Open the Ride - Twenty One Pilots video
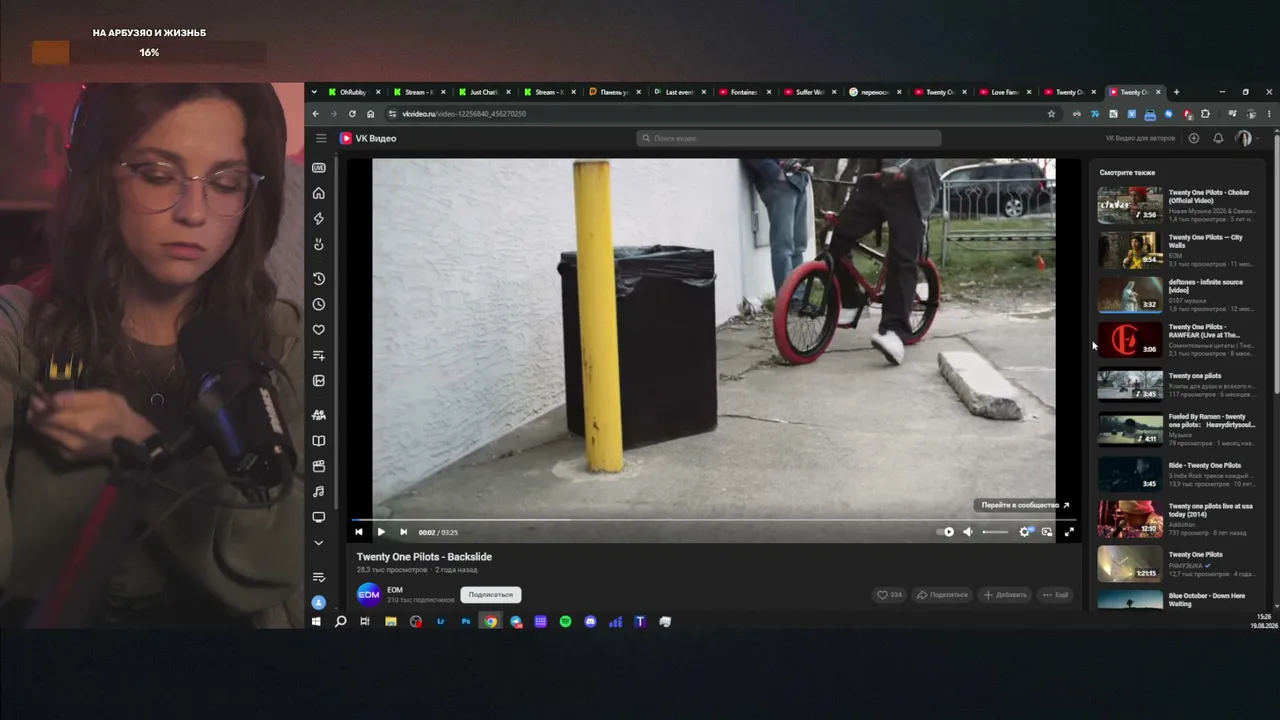The height and width of the screenshot is (720, 1280). click(x=1175, y=474)
